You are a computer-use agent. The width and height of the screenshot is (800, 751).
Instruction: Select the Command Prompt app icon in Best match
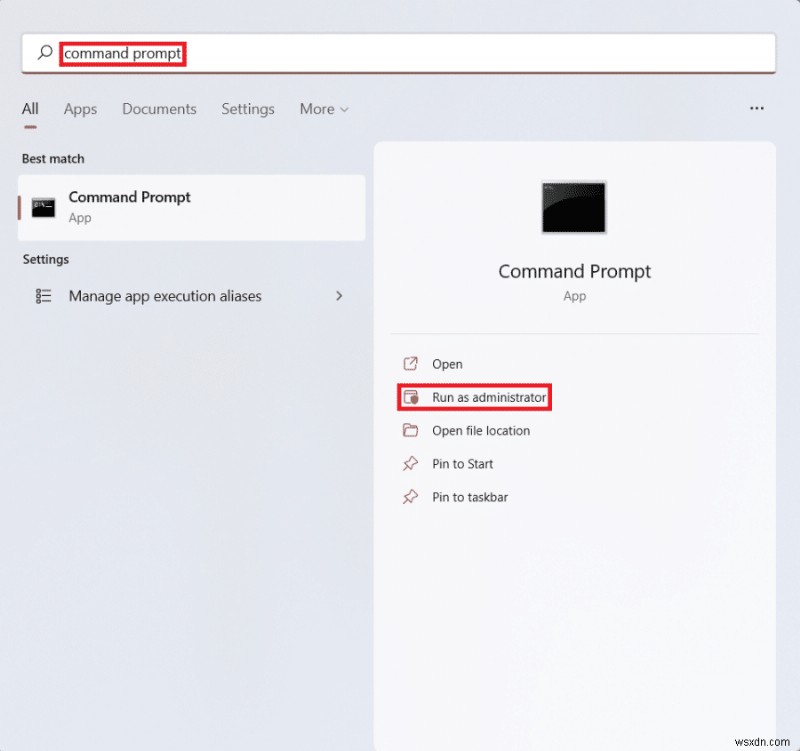pos(42,207)
